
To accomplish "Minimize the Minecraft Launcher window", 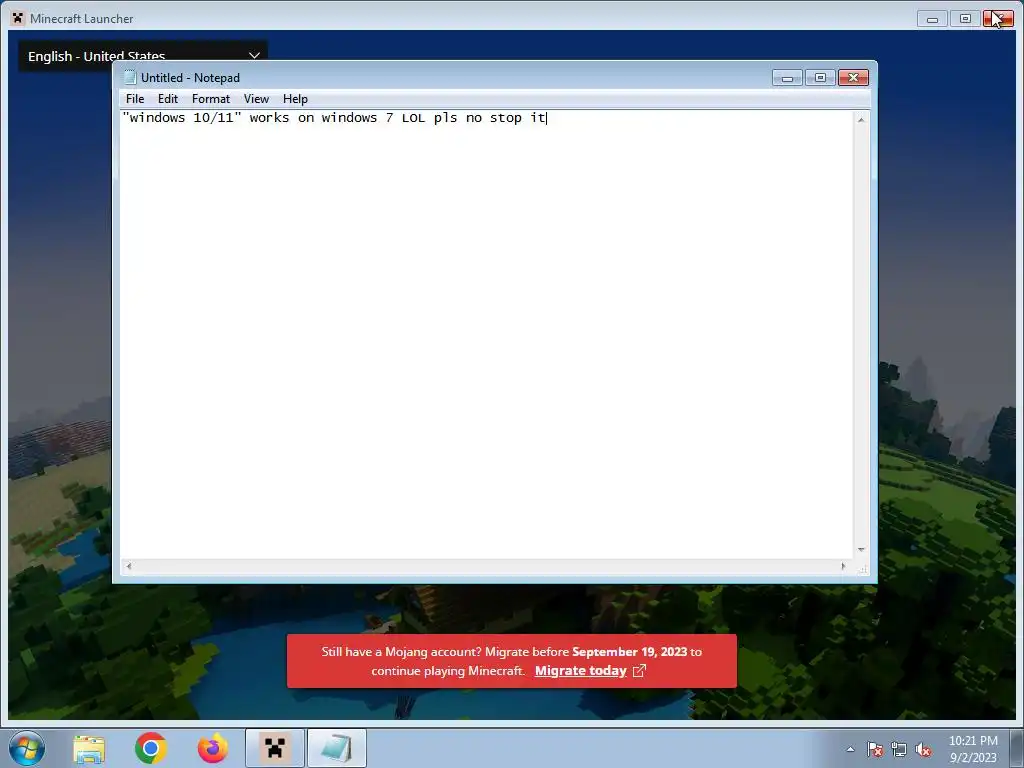I will coord(932,19).
